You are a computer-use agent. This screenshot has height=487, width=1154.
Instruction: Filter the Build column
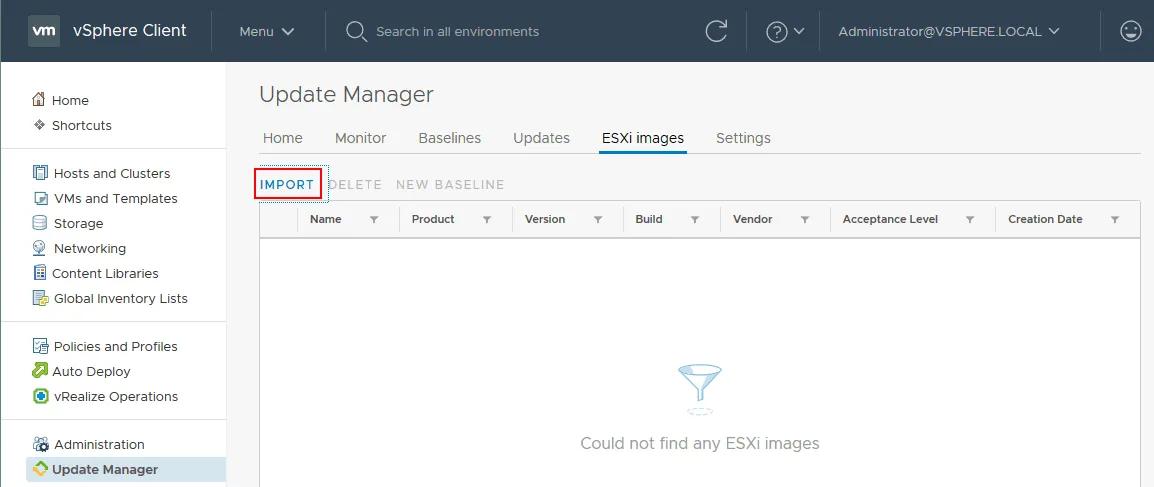(695, 219)
